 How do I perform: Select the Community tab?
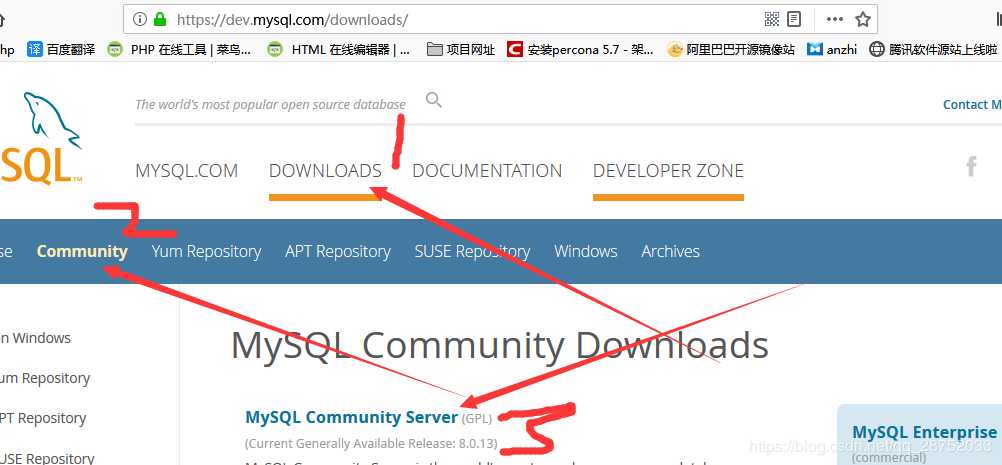(x=82, y=251)
